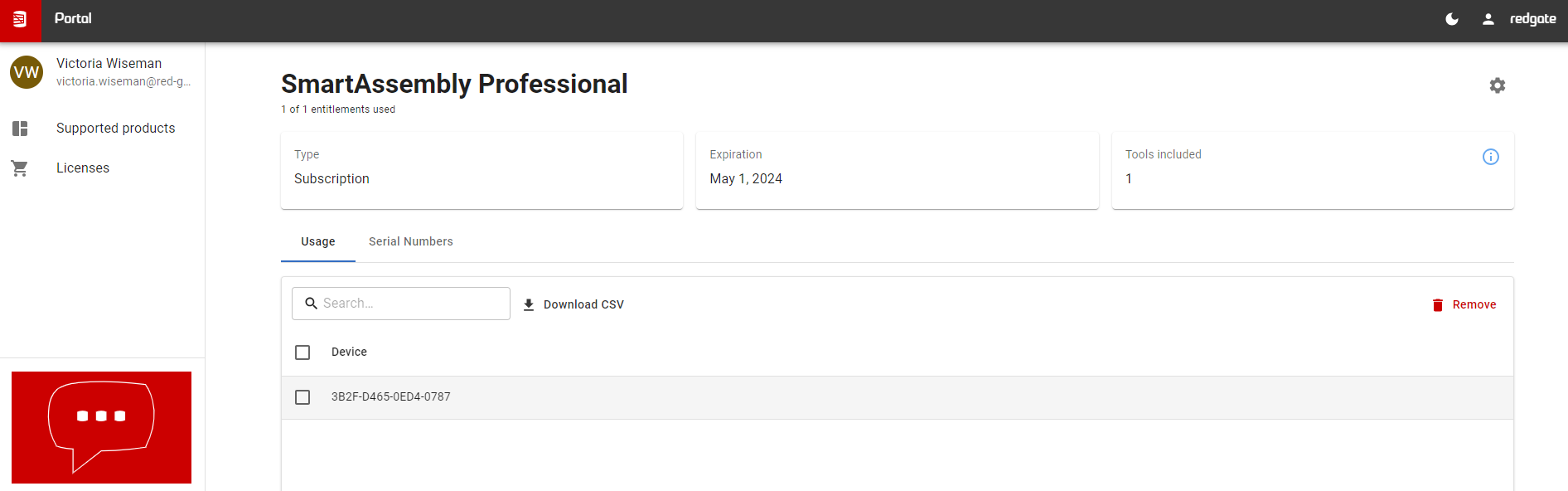The height and width of the screenshot is (491, 1568).
Task: Click the Remove button text
Action: pyautogui.click(x=1474, y=304)
